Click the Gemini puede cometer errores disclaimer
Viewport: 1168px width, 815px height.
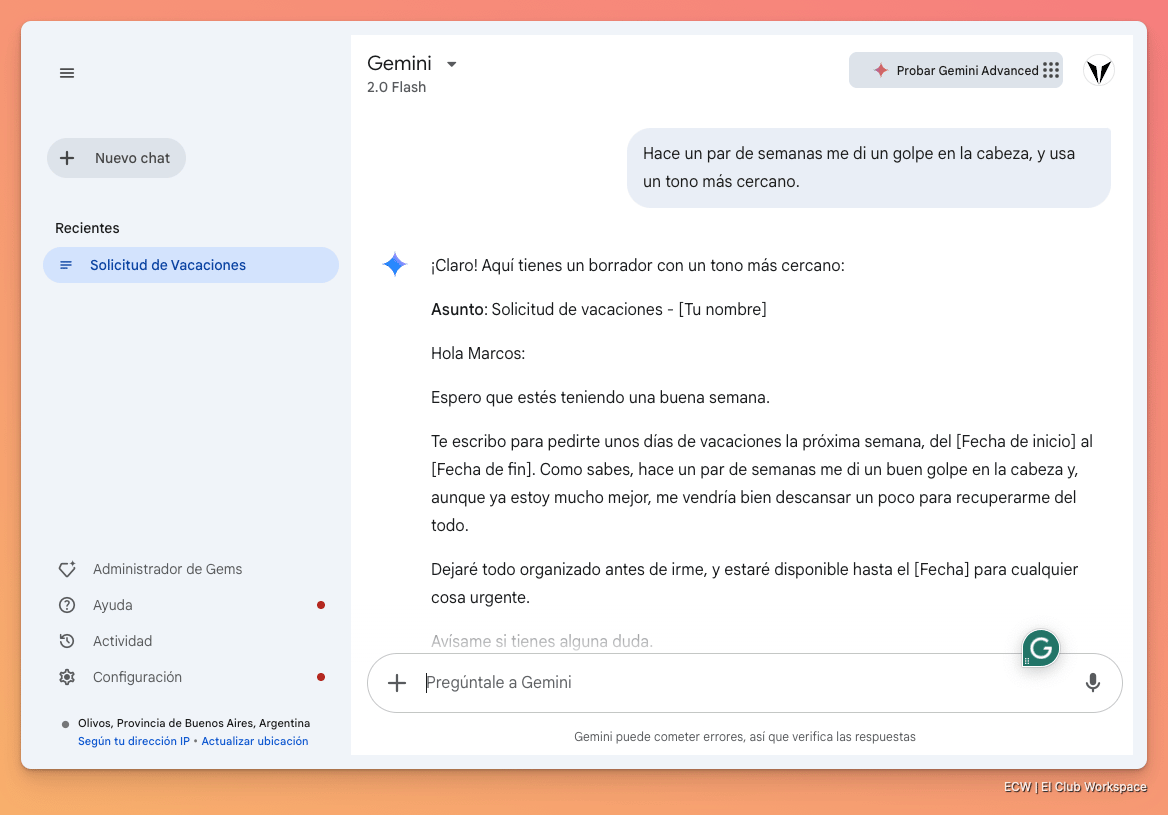pyautogui.click(x=745, y=737)
